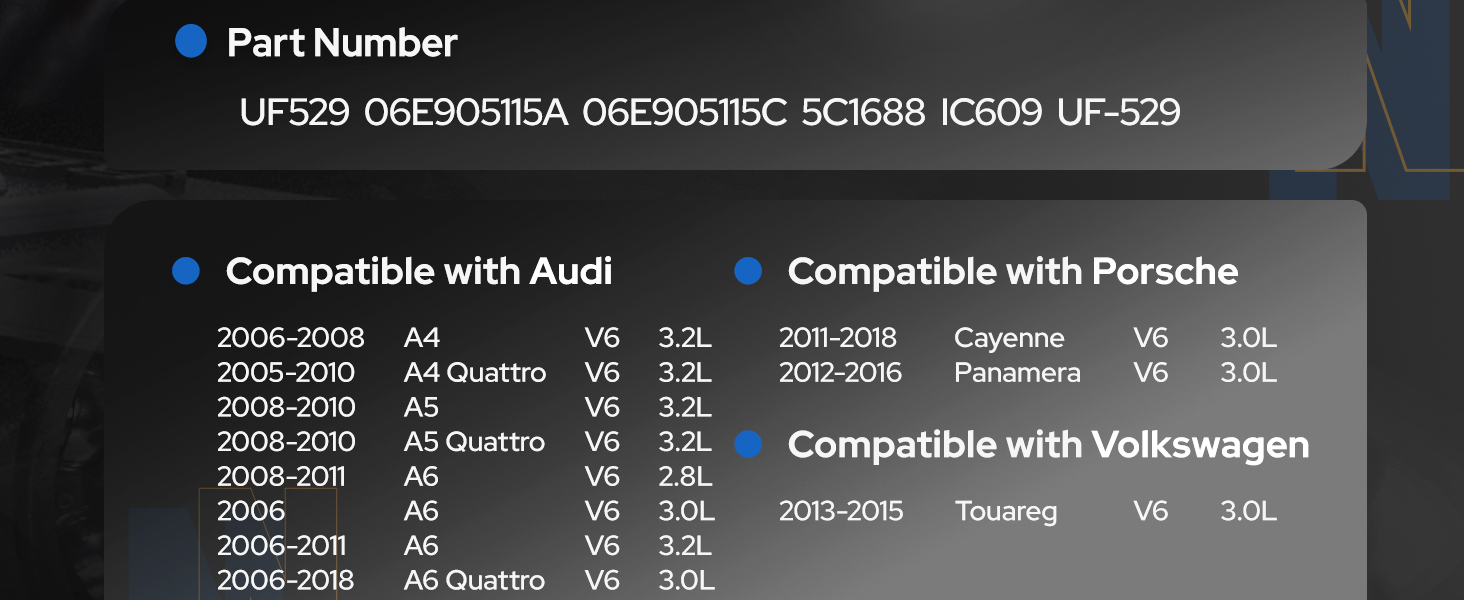Click the first UF529 part number
1464x600 pixels.
pyautogui.click(x=294, y=112)
